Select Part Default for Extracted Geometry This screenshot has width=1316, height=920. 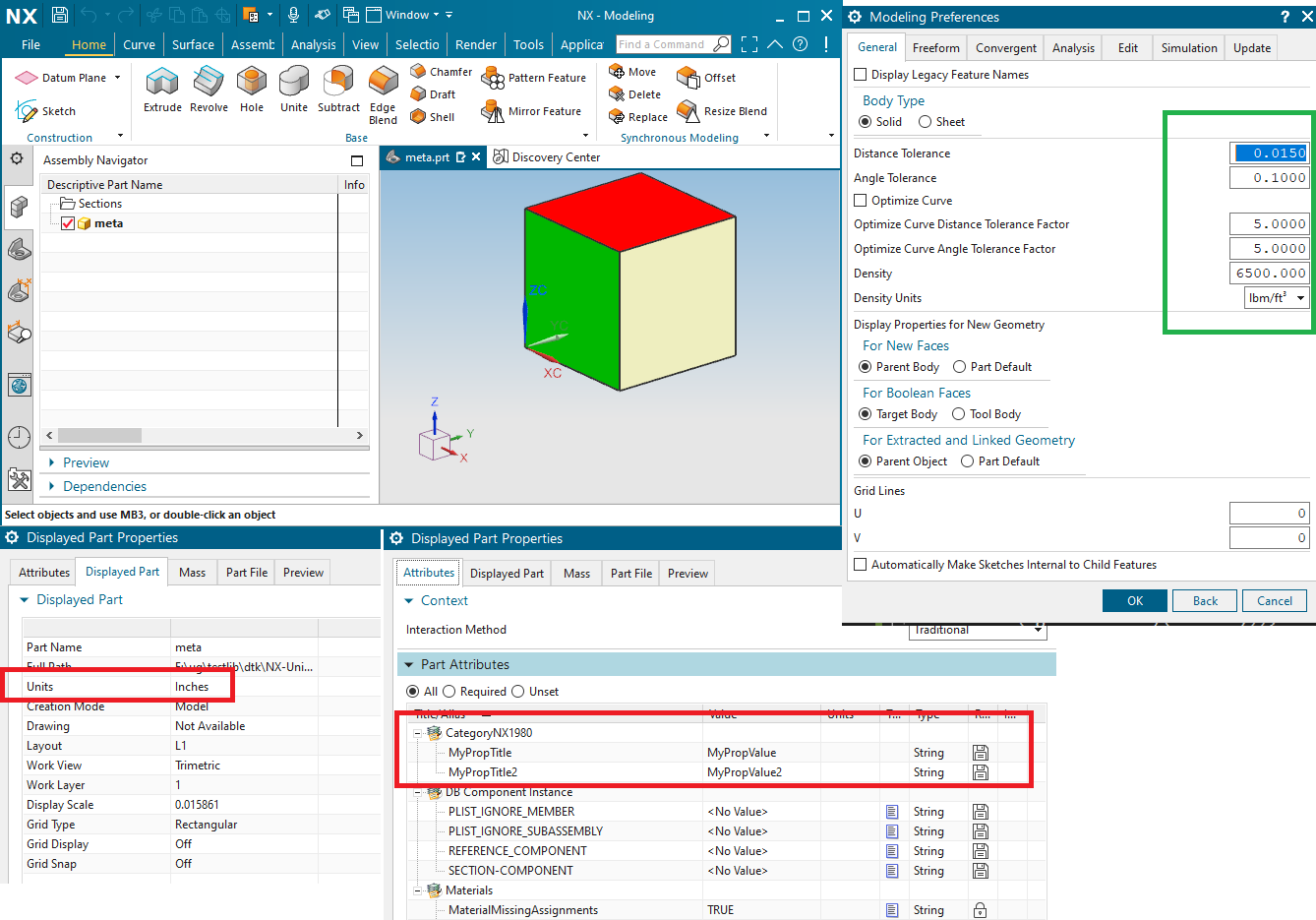click(x=967, y=461)
